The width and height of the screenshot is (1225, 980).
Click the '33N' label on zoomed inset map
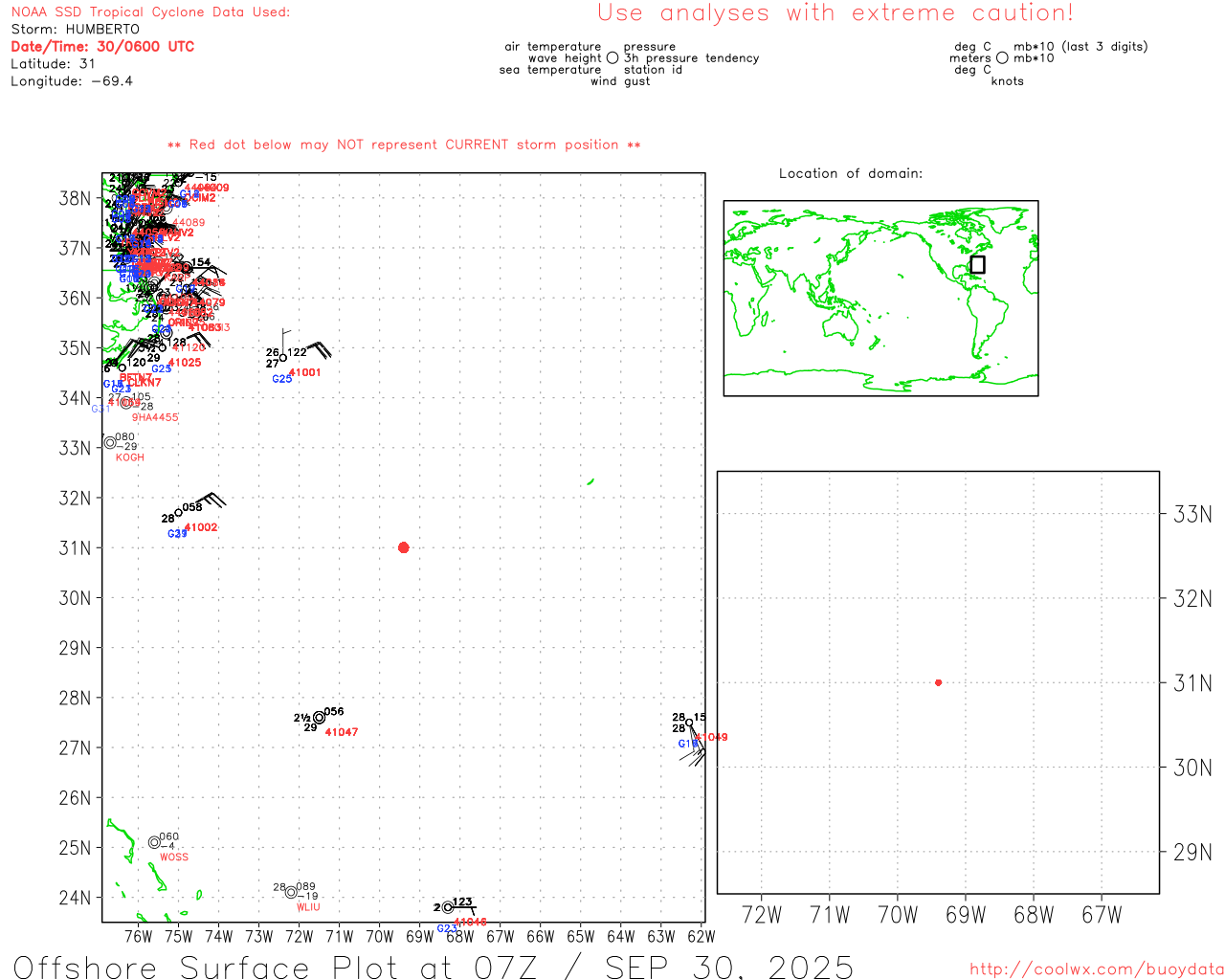[x=1192, y=515]
